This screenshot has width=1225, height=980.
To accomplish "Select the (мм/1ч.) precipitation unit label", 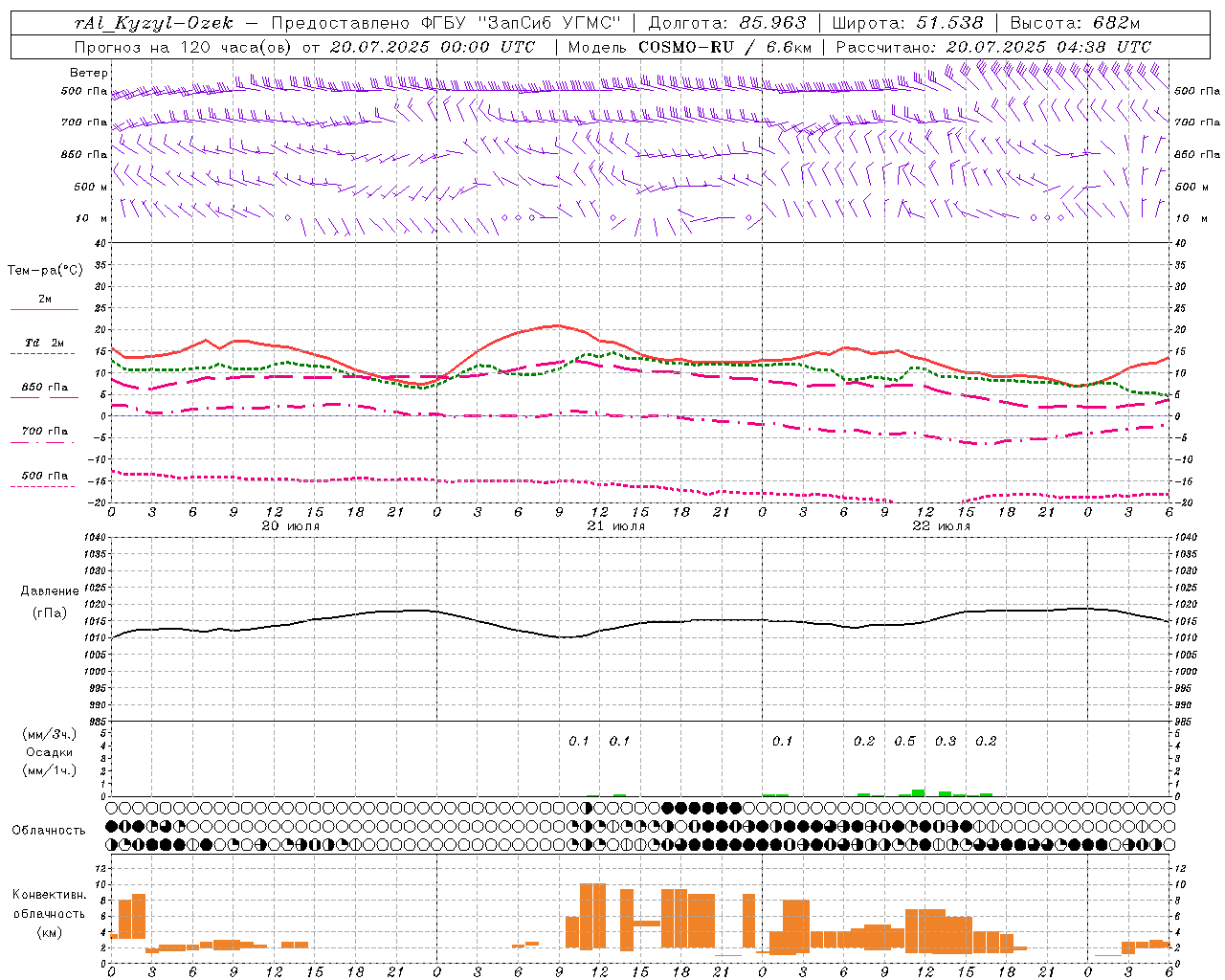I will click(50, 770).
